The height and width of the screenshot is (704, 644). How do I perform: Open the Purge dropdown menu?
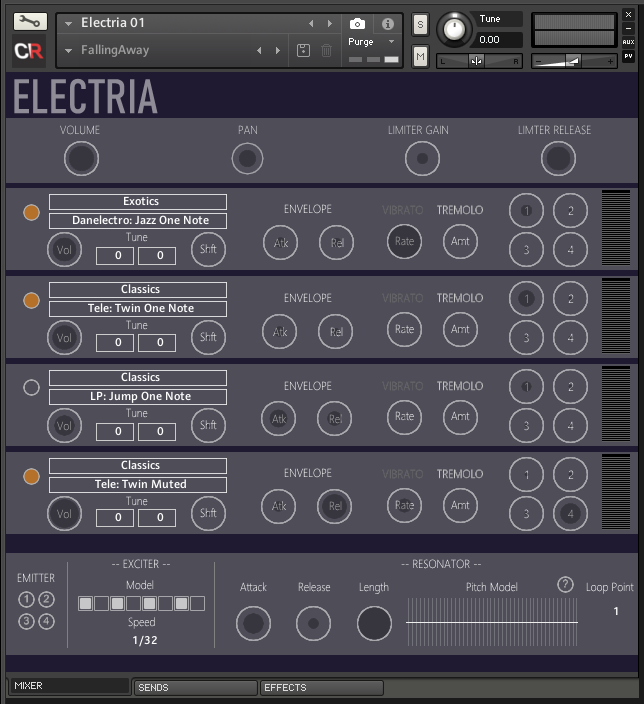(x=371, y=42)
